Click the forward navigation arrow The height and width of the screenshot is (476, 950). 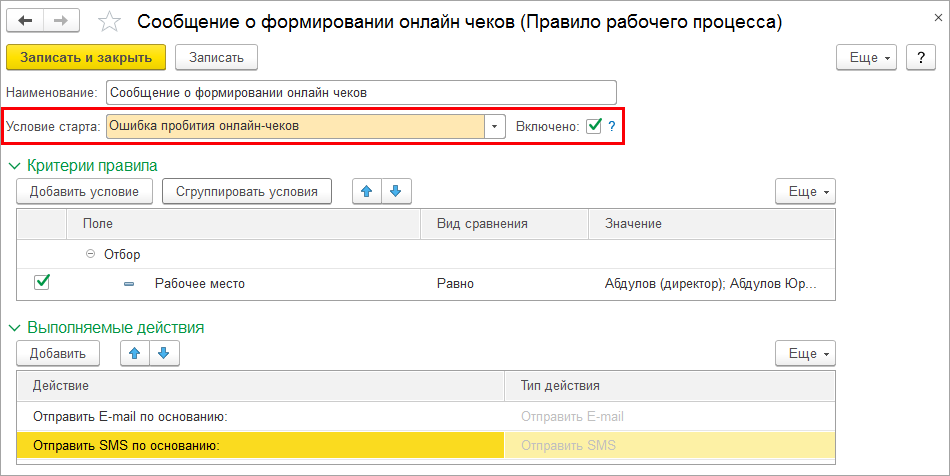(61, 21)
